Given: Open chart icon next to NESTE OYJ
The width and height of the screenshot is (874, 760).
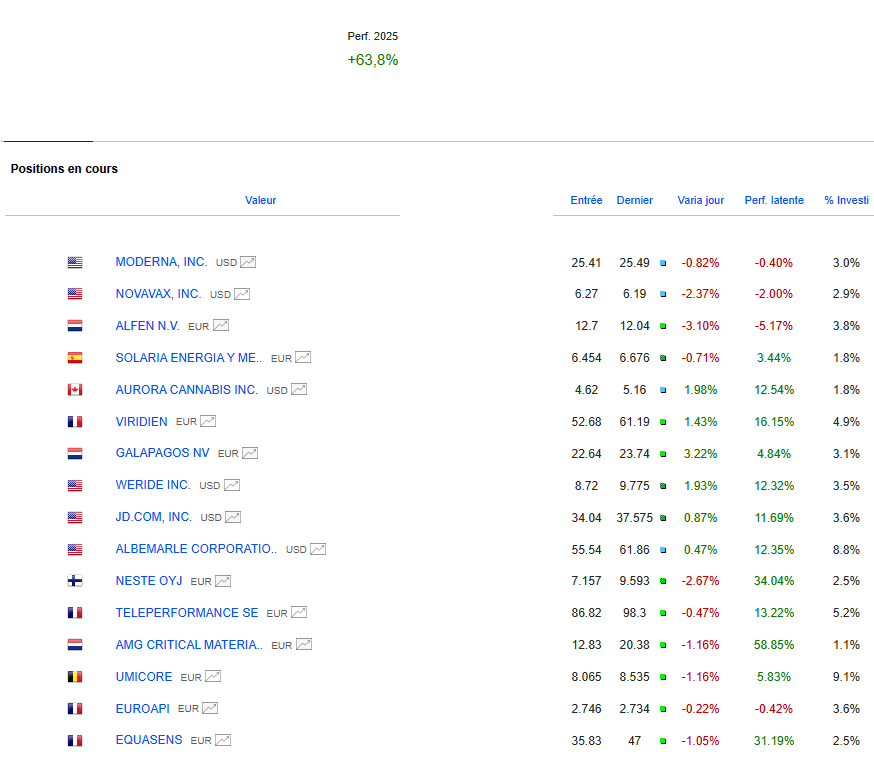Looking at the screenshot, I should (223, 581).
